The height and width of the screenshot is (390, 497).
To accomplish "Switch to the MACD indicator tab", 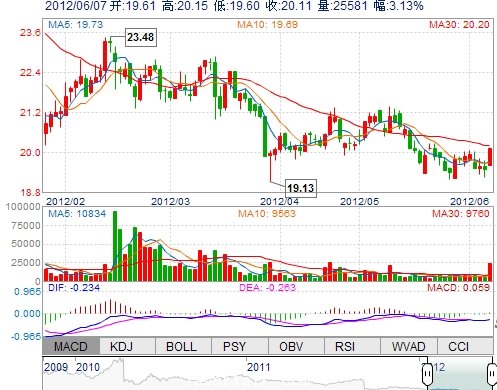I will 71,346.
